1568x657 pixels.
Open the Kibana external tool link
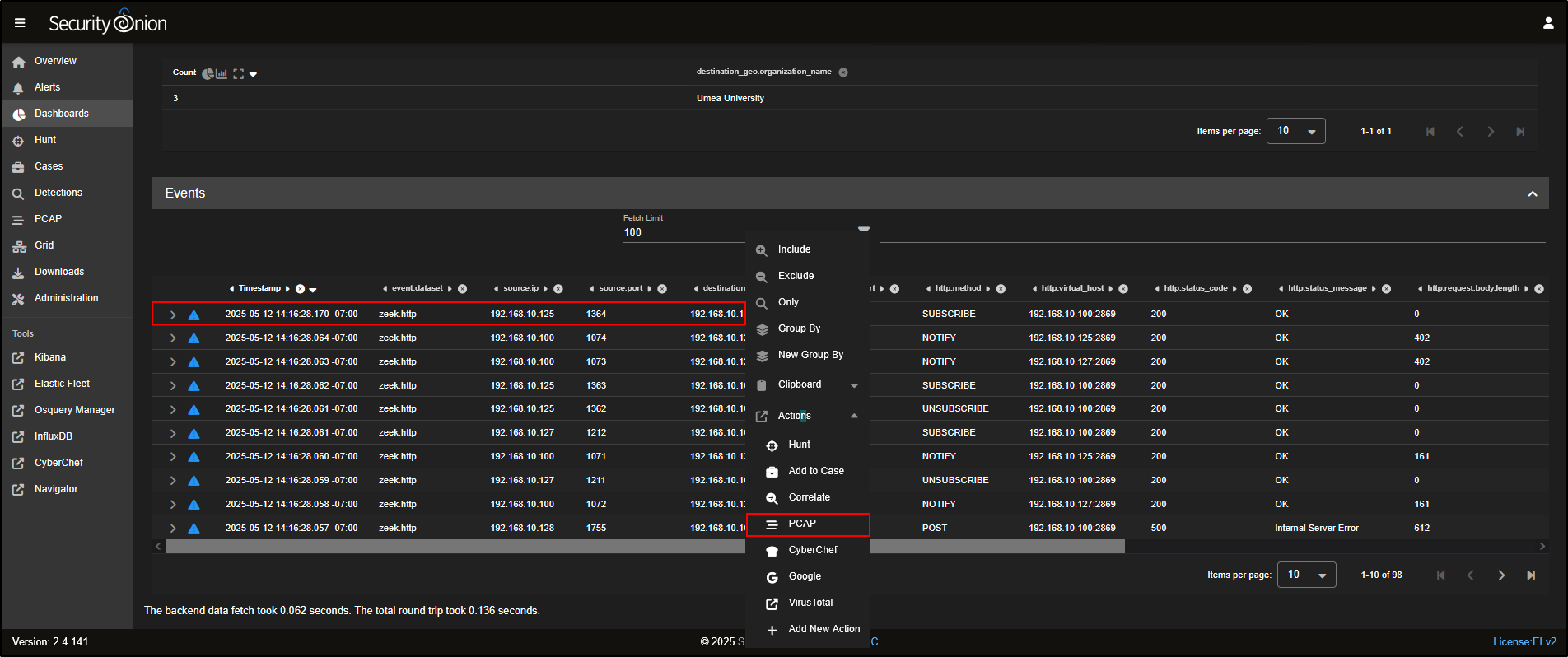50,357
